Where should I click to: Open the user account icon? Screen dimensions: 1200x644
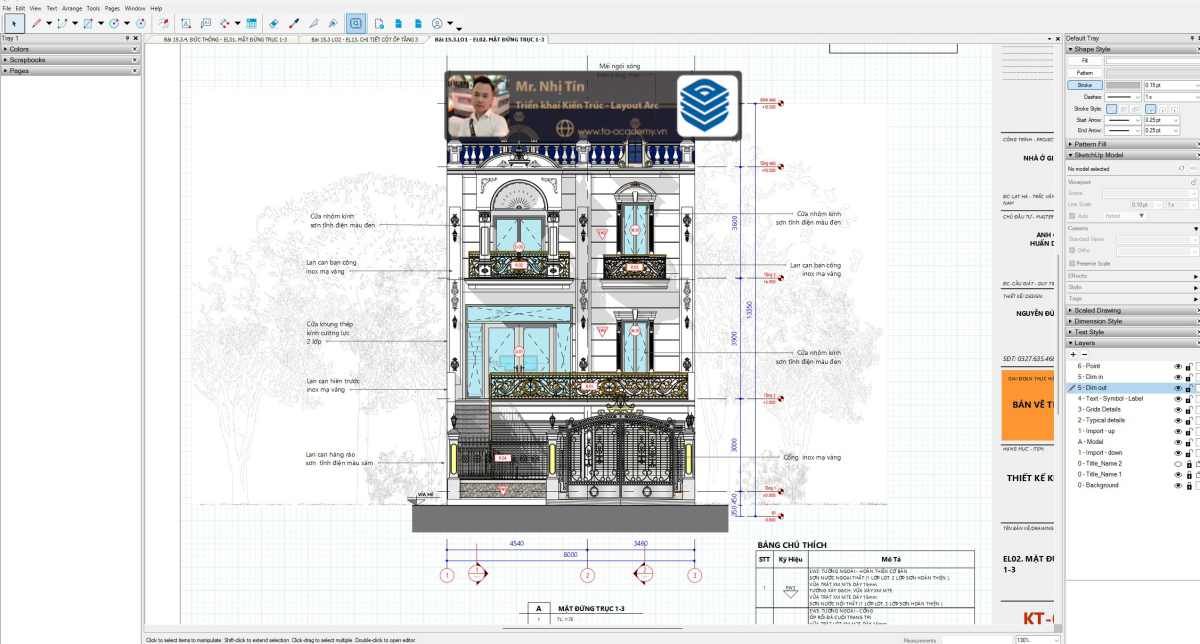(x=437, y=22)
